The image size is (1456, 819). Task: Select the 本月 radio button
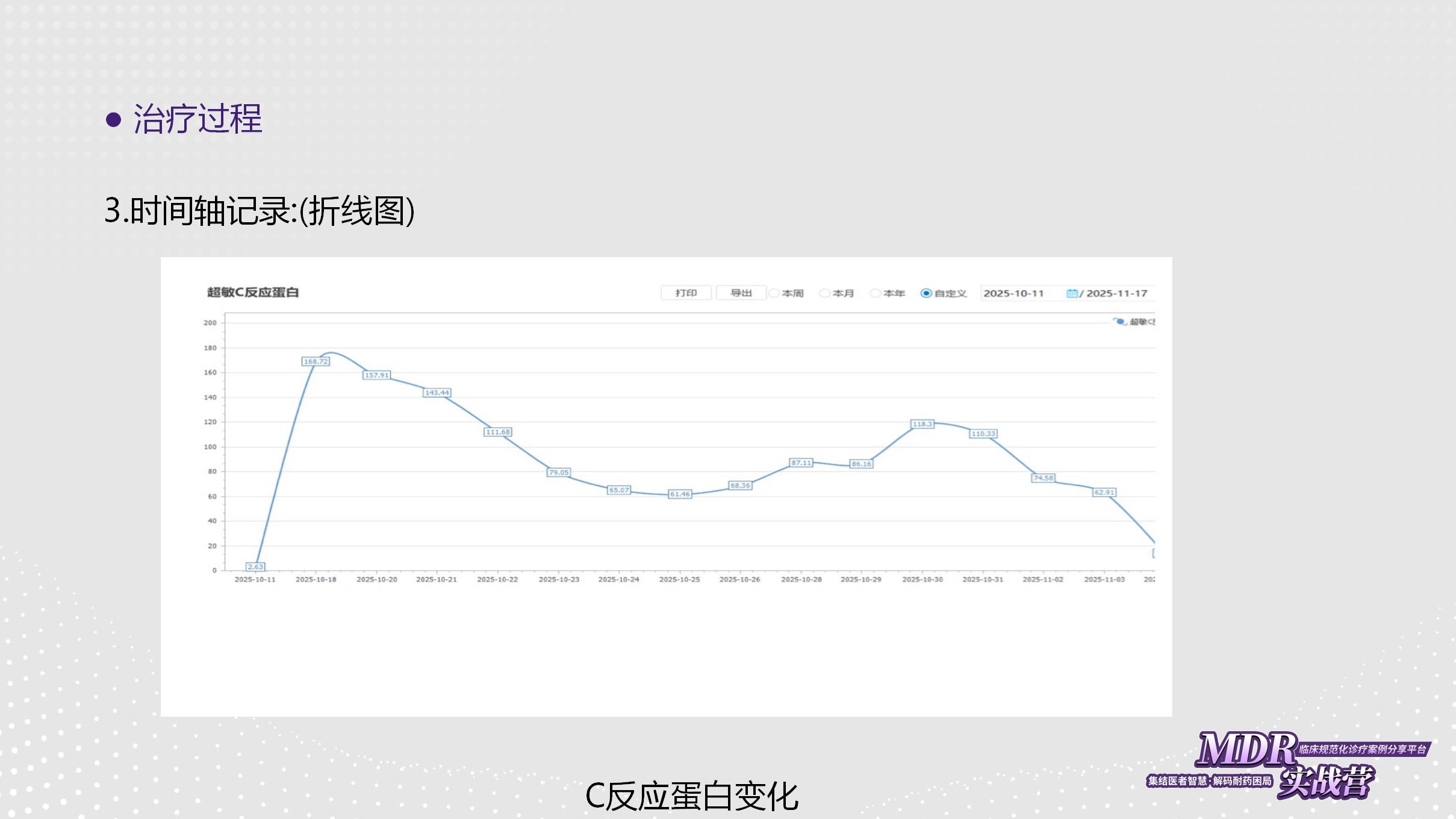(x=826, y=293)
